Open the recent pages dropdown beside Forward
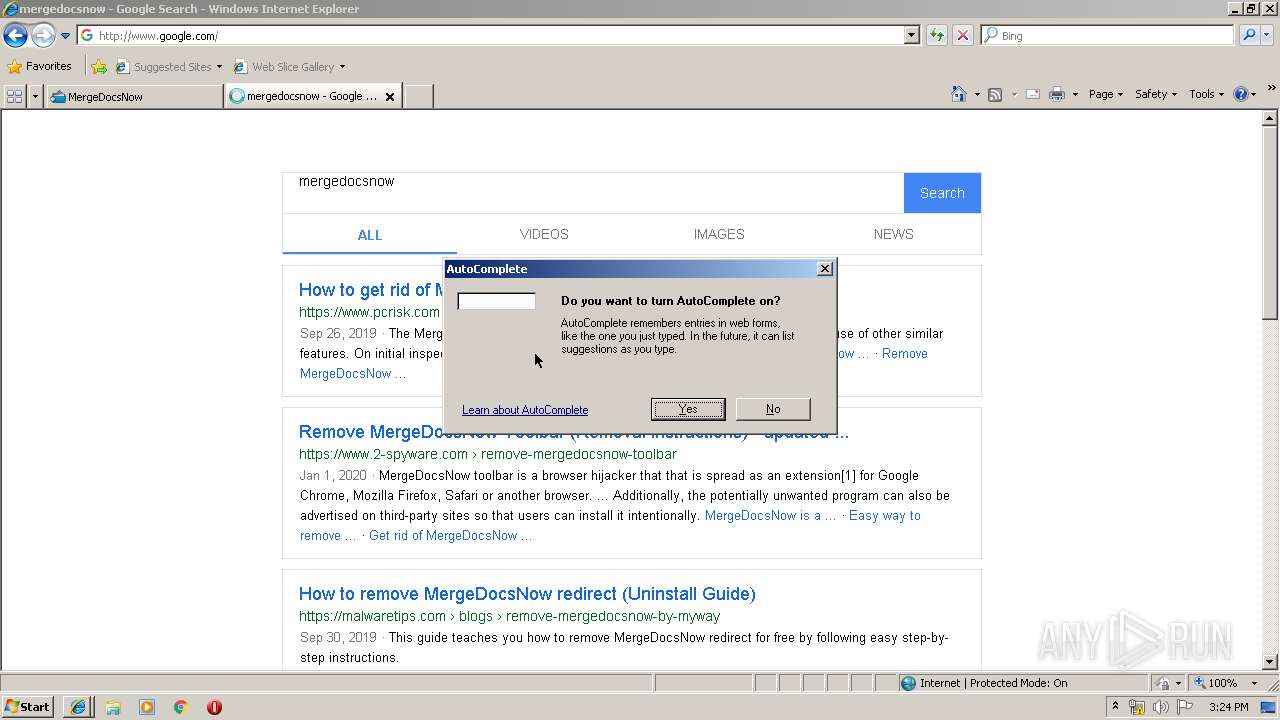The image size is (1280, 720). click(65, 36)
